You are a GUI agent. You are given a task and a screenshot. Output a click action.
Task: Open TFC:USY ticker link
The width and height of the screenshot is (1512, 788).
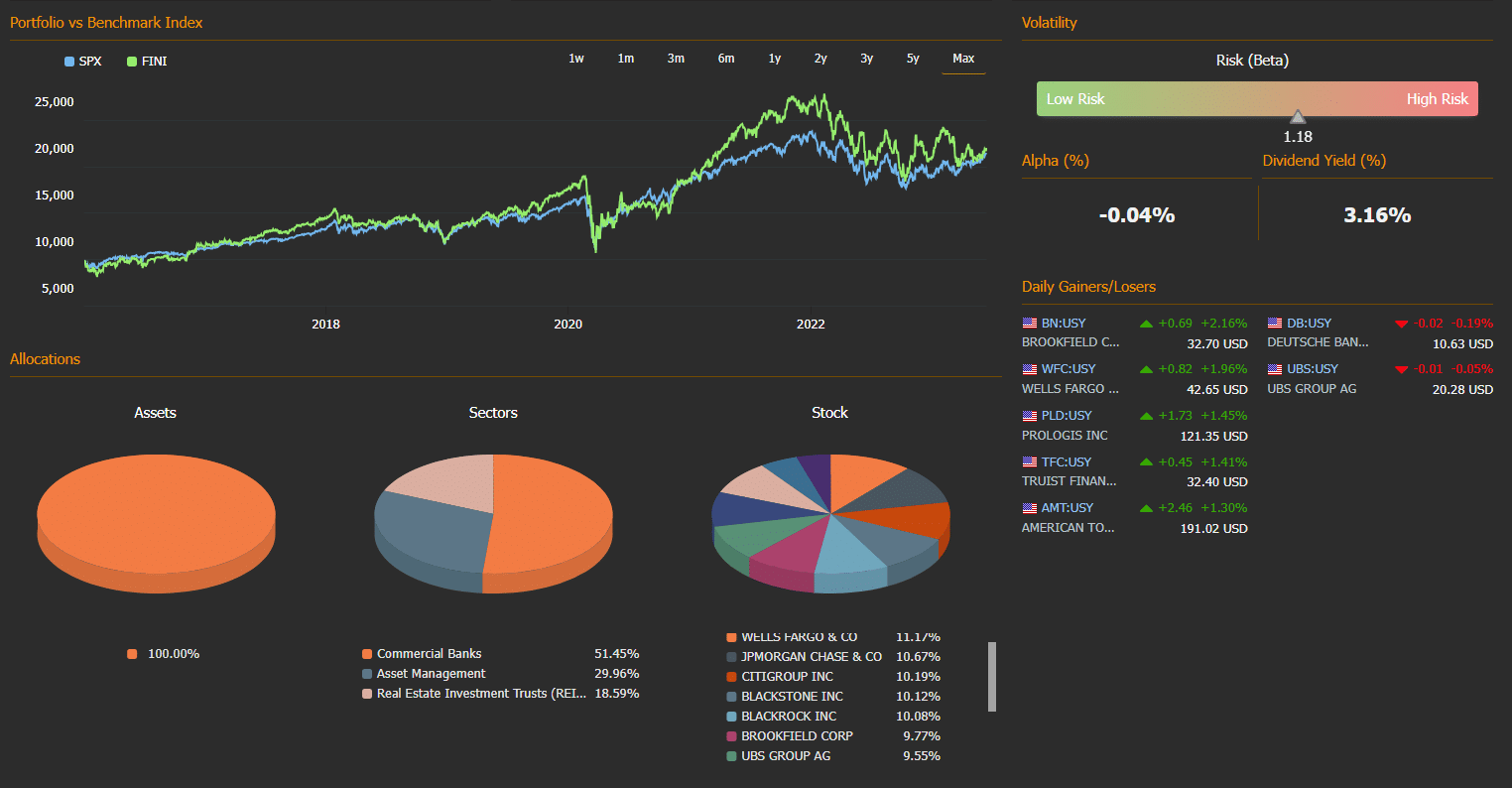click(1067, 461)
